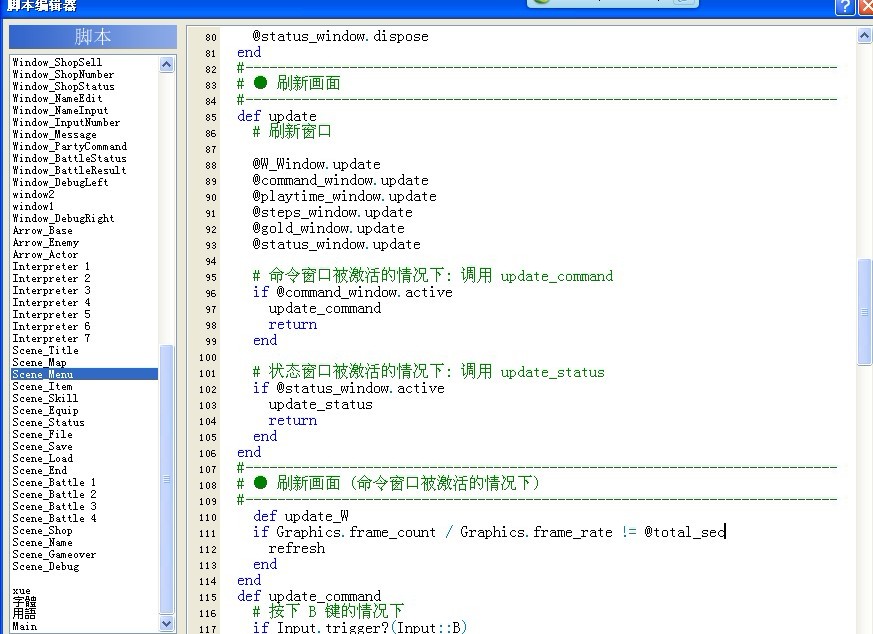Click the code editor vertical scrollbar thumb
Viewport: 873px width, 634px height.
(x=864, y=312)
